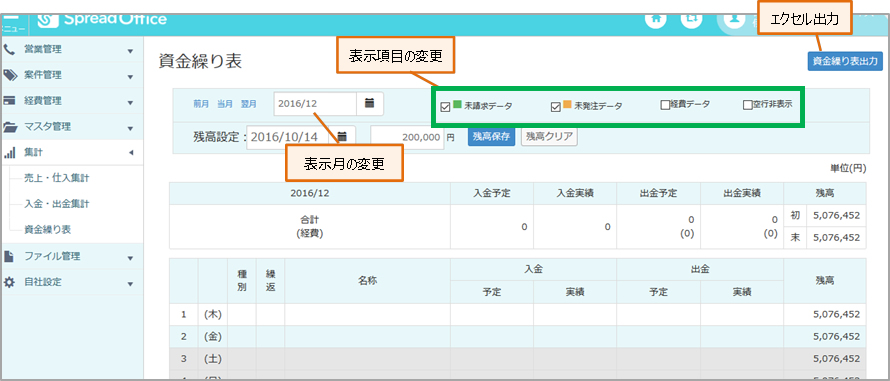Click the 合計 (経費) summary cell

[310, 227]
